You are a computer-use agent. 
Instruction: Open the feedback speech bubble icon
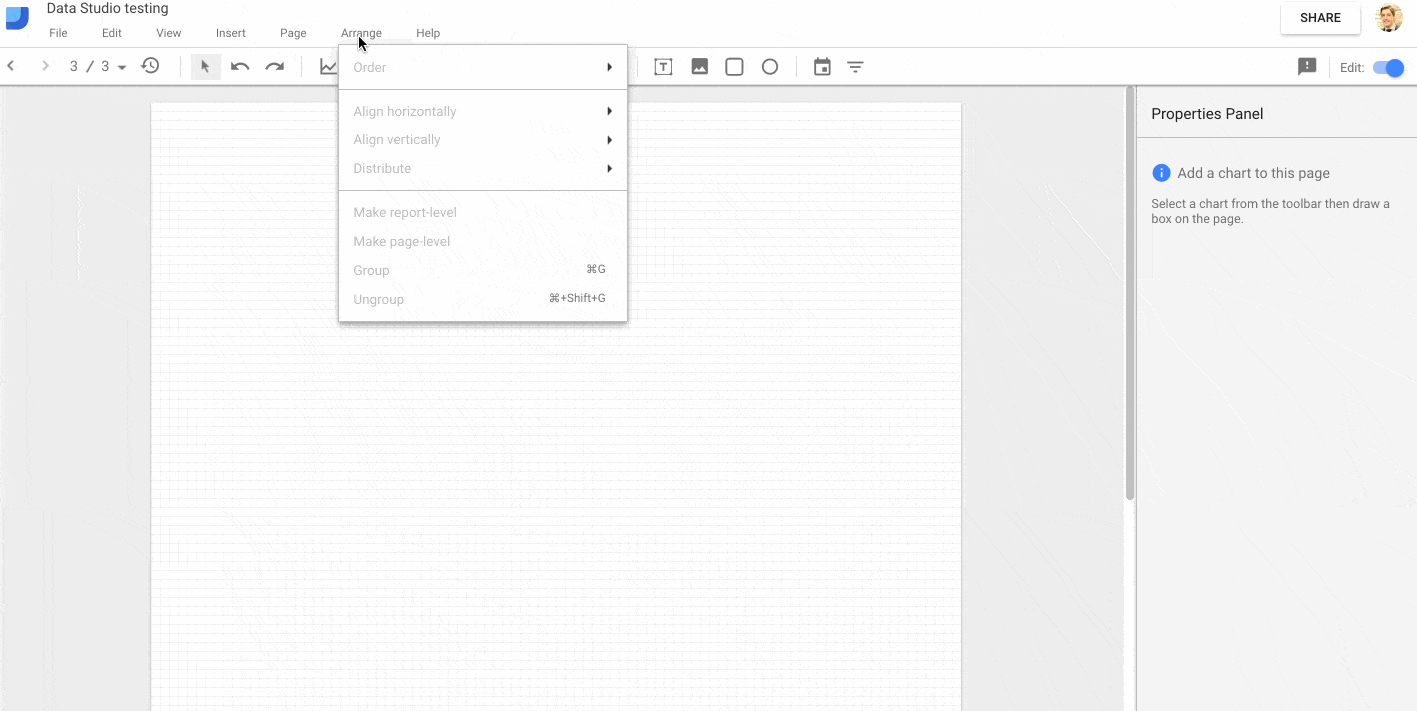click(1307, 67)
